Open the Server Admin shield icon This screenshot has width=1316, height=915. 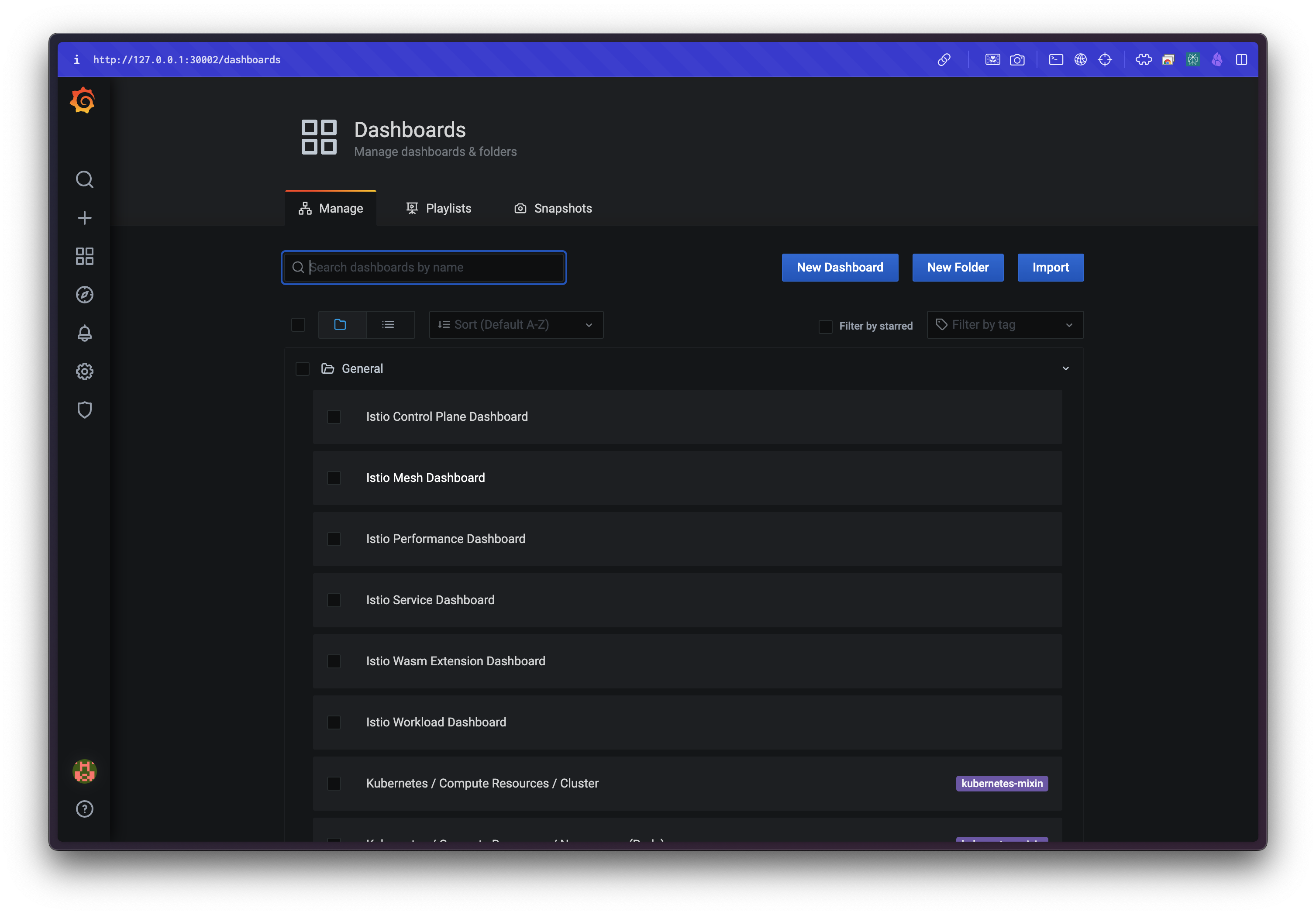click(x=84, y=409)
